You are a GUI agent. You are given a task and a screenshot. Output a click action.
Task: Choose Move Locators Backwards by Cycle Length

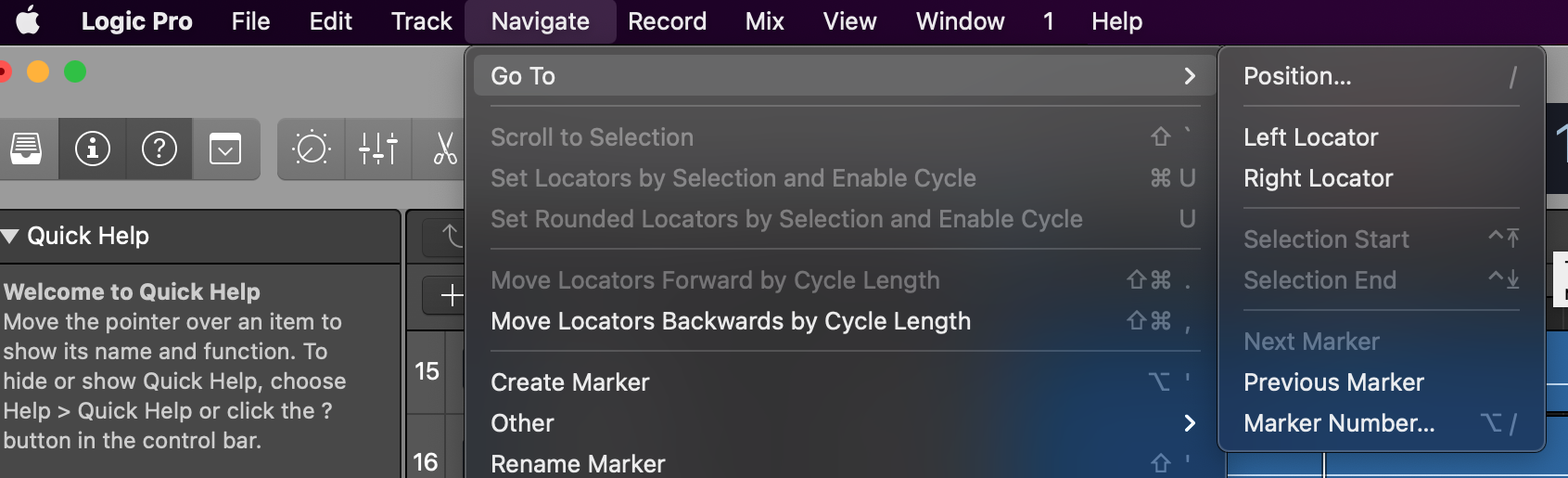[x=731, y=321]
